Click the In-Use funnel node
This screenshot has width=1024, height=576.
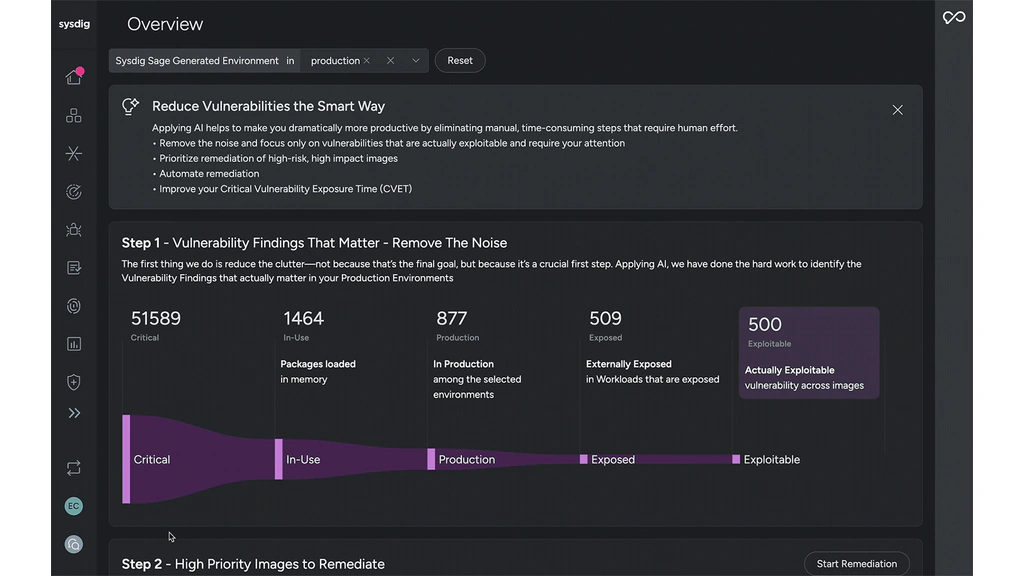(279, 459)
